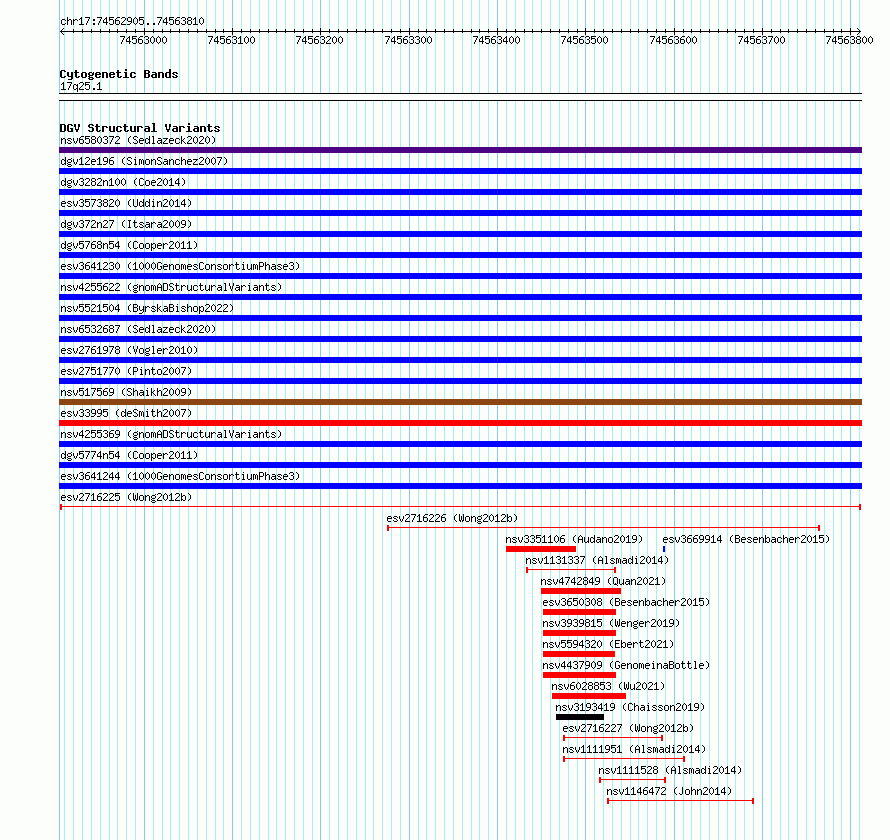Select nsv5521504 (ByrskaBishop2022) label
This screenshot has height=840, width=890.
tap(147, 308)
